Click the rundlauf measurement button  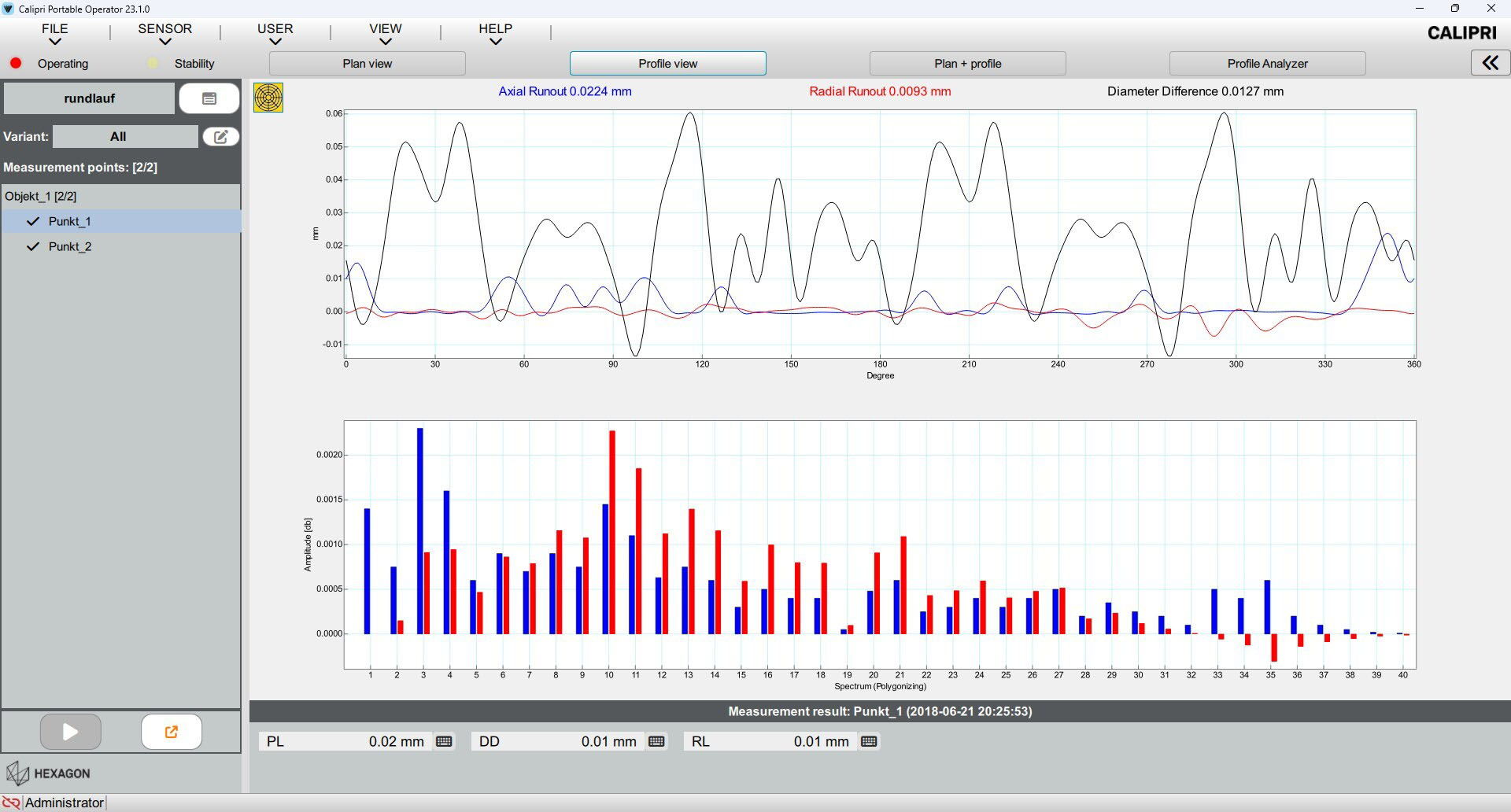pos(89,98)
